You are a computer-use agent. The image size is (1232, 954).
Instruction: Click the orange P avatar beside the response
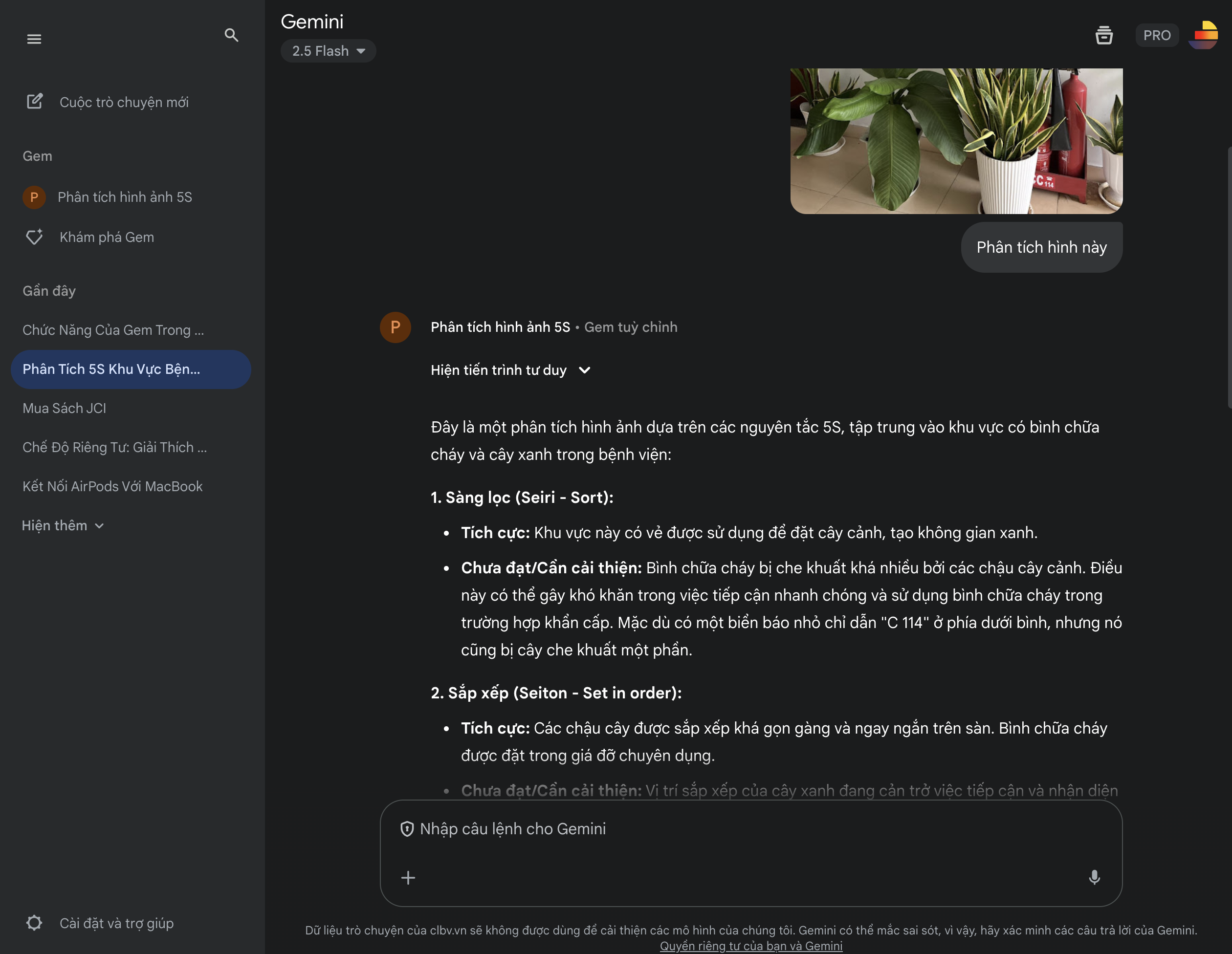tap(395, 327)
